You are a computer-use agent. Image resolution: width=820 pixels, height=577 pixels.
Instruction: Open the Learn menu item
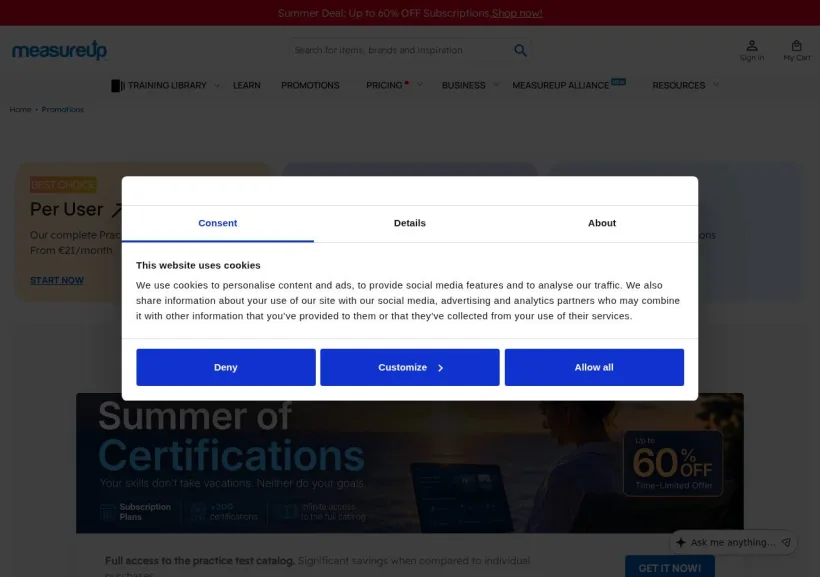tap(246, 85)
